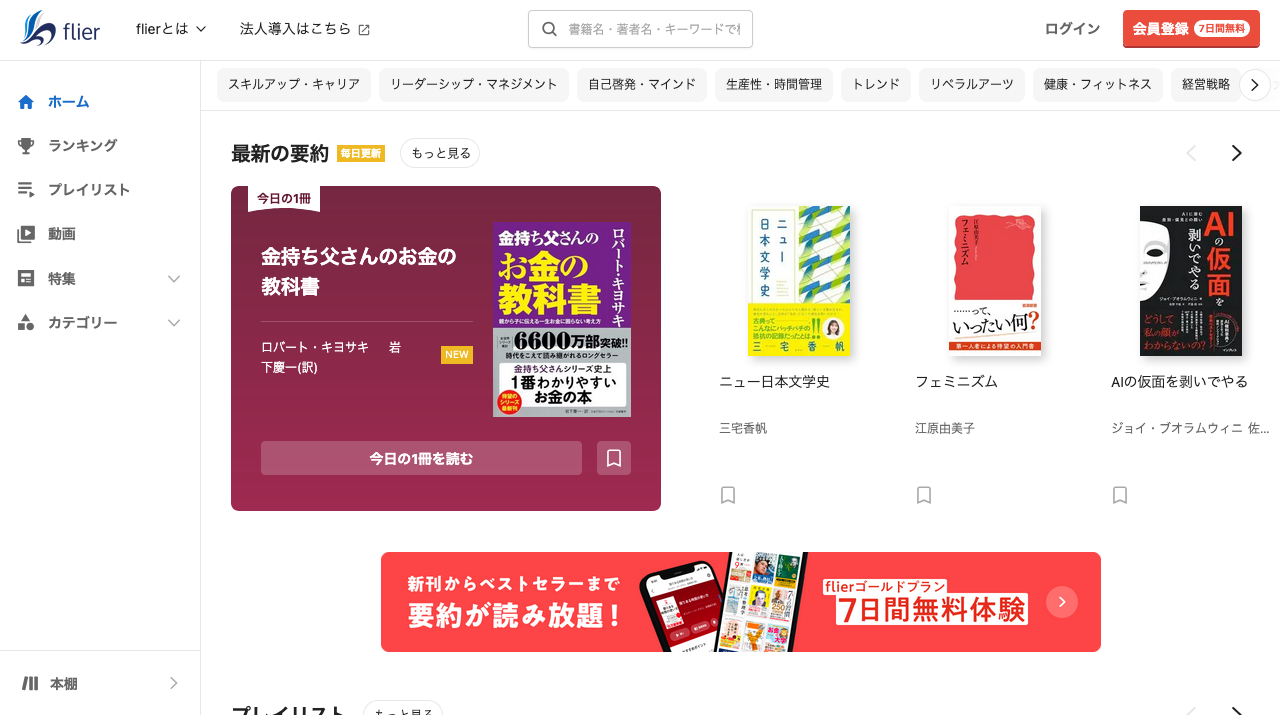Select the トレンド chip

pos(876,84)
